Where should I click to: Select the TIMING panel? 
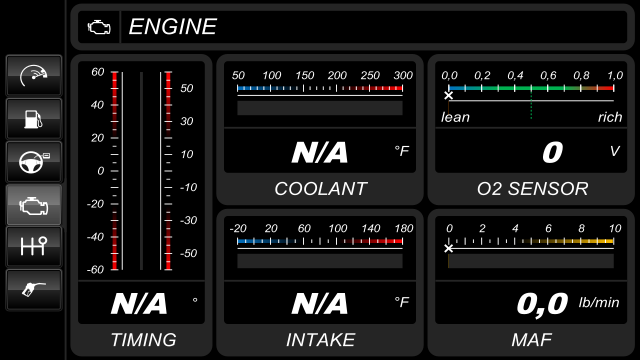coord(141,205)
